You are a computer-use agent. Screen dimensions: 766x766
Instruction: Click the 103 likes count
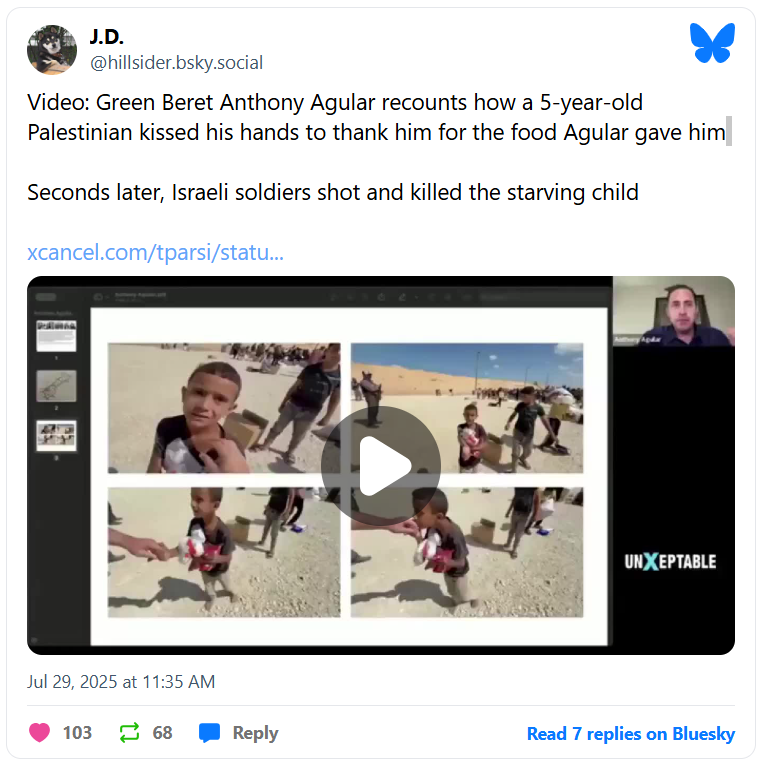click(77, 733)
